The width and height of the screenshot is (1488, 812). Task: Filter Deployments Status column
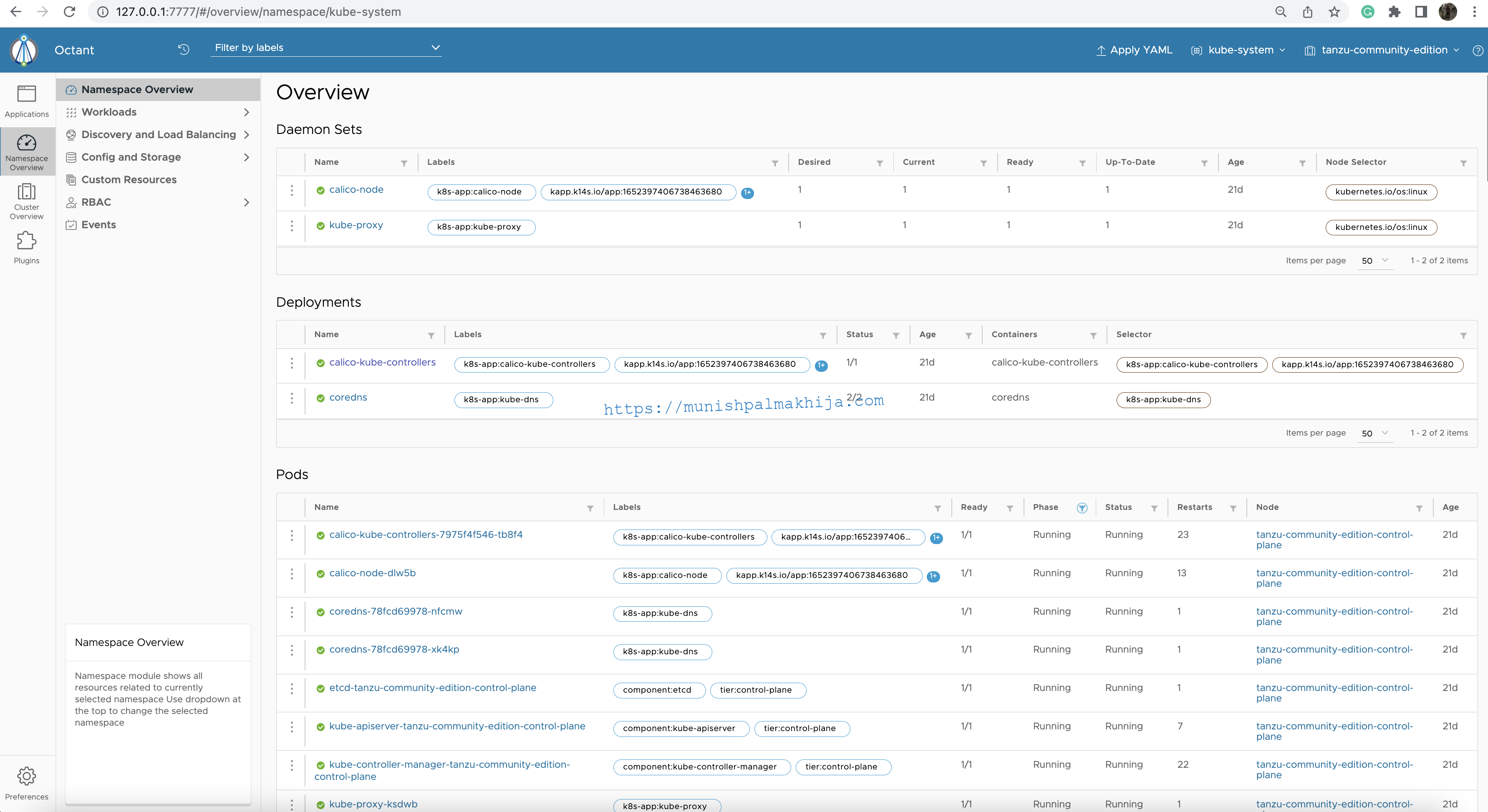pos(896,335)
